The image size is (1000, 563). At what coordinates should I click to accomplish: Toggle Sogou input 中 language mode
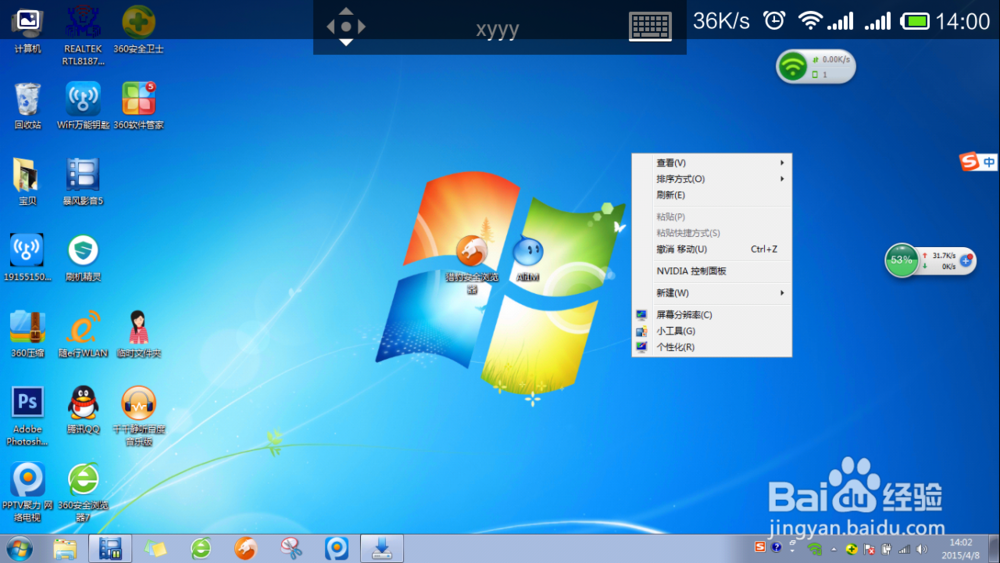tap(989, 163)
